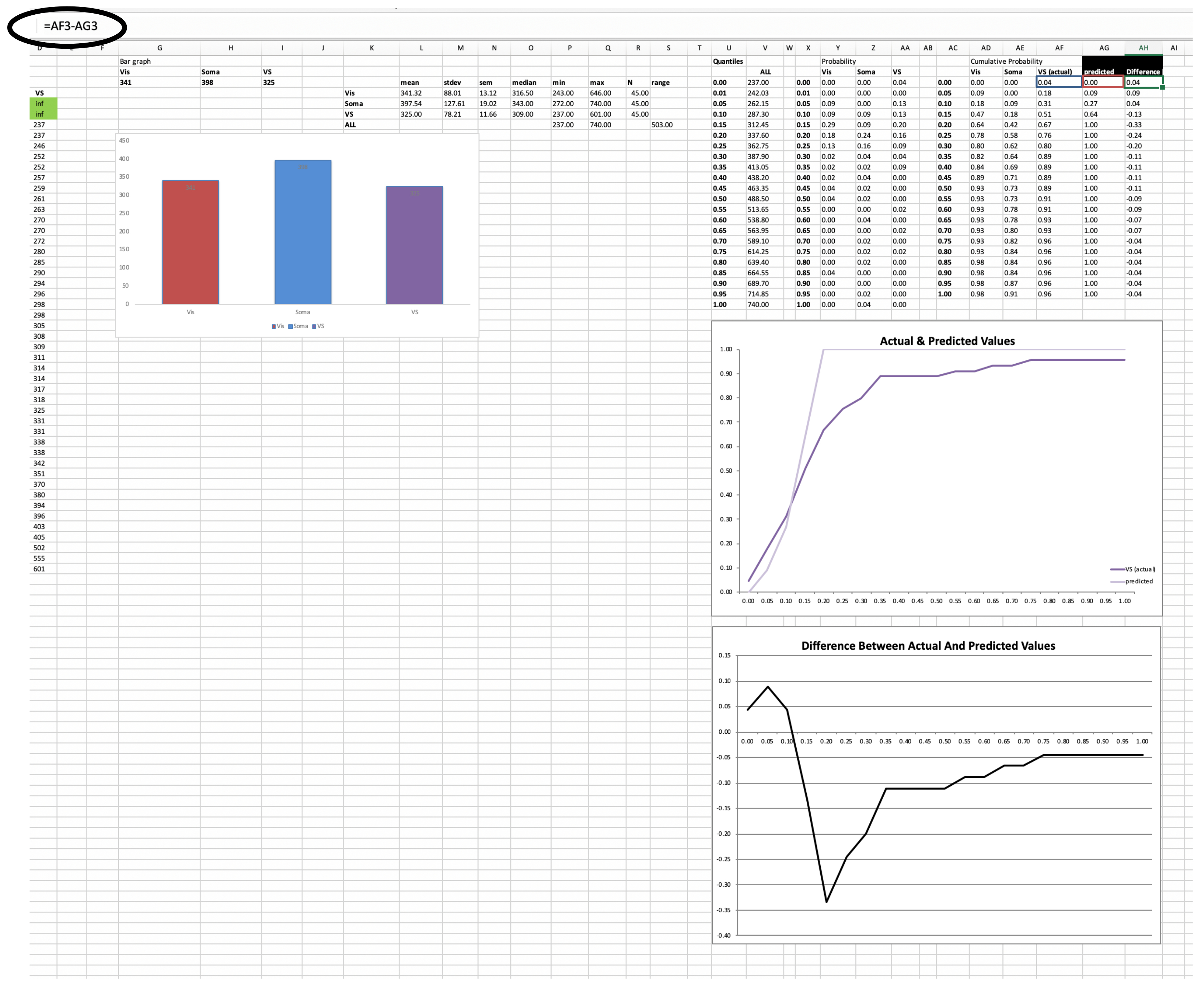The height and width of the screenshot is (1004, 1204).
Task: Click the Soma legend marker under bar chart
Action: (291, 327)
